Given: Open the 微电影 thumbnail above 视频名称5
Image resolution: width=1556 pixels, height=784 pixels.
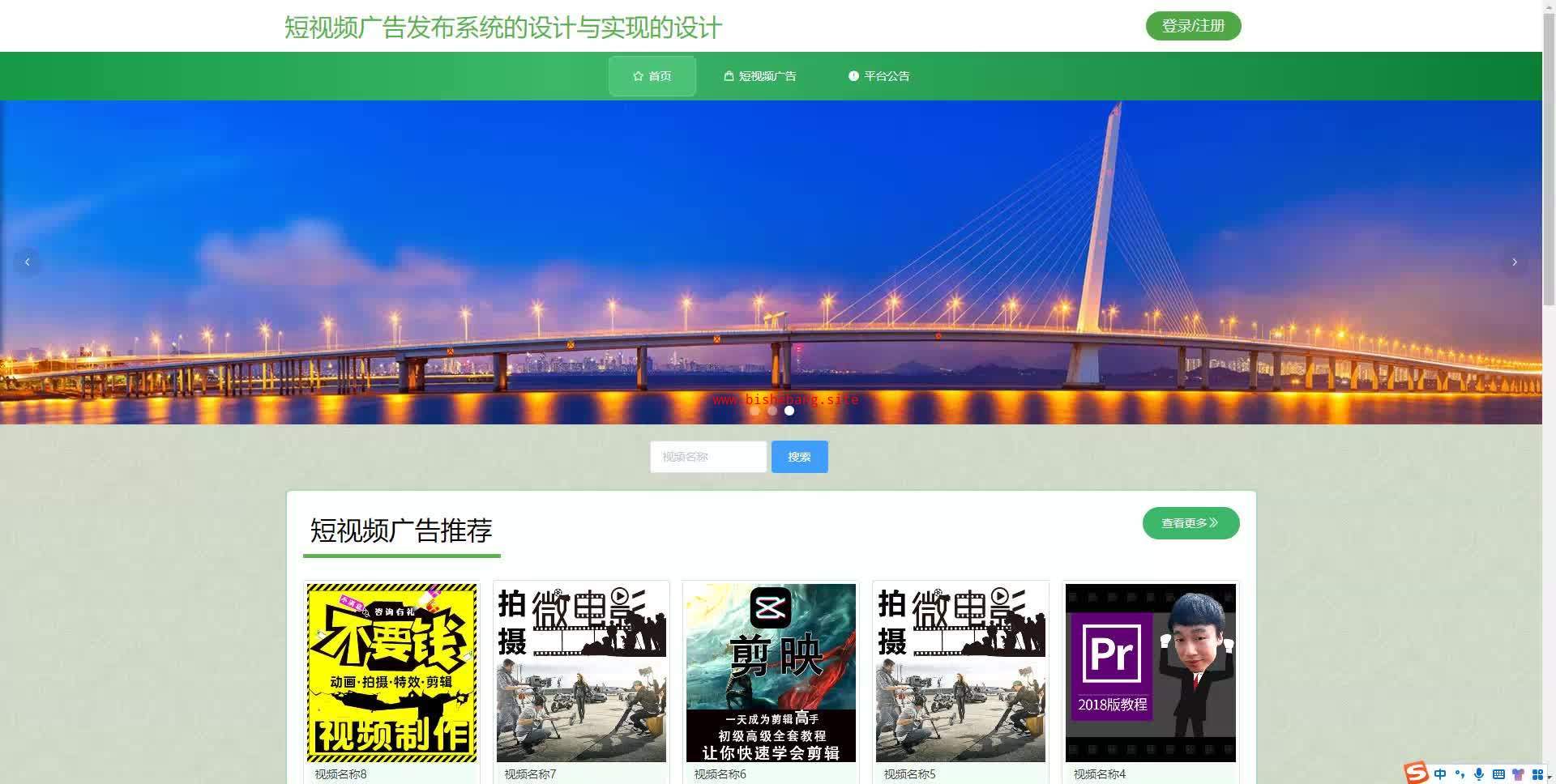Looking at the screenshot, I should pos(960,672).
